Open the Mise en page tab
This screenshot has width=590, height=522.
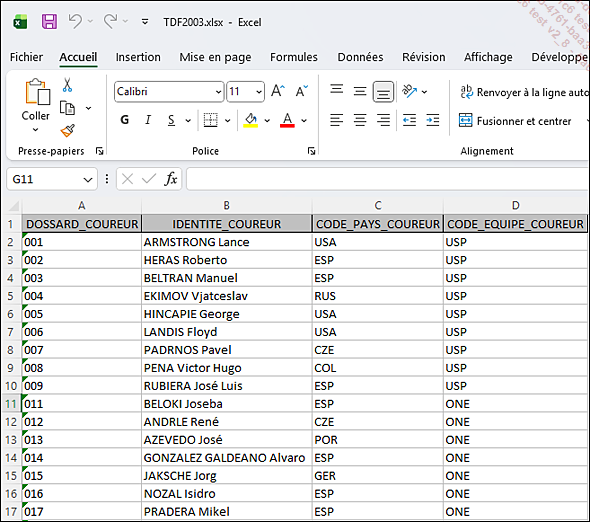(215, 57)
